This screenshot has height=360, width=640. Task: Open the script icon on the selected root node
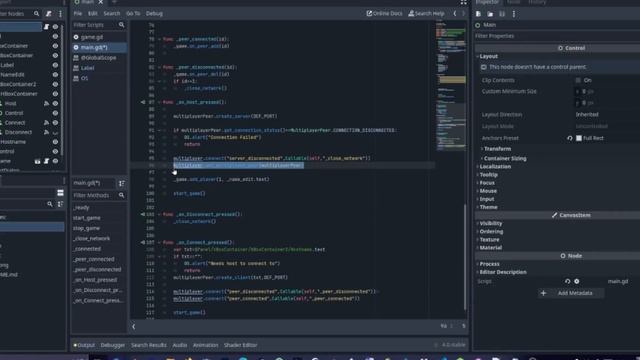46,27
